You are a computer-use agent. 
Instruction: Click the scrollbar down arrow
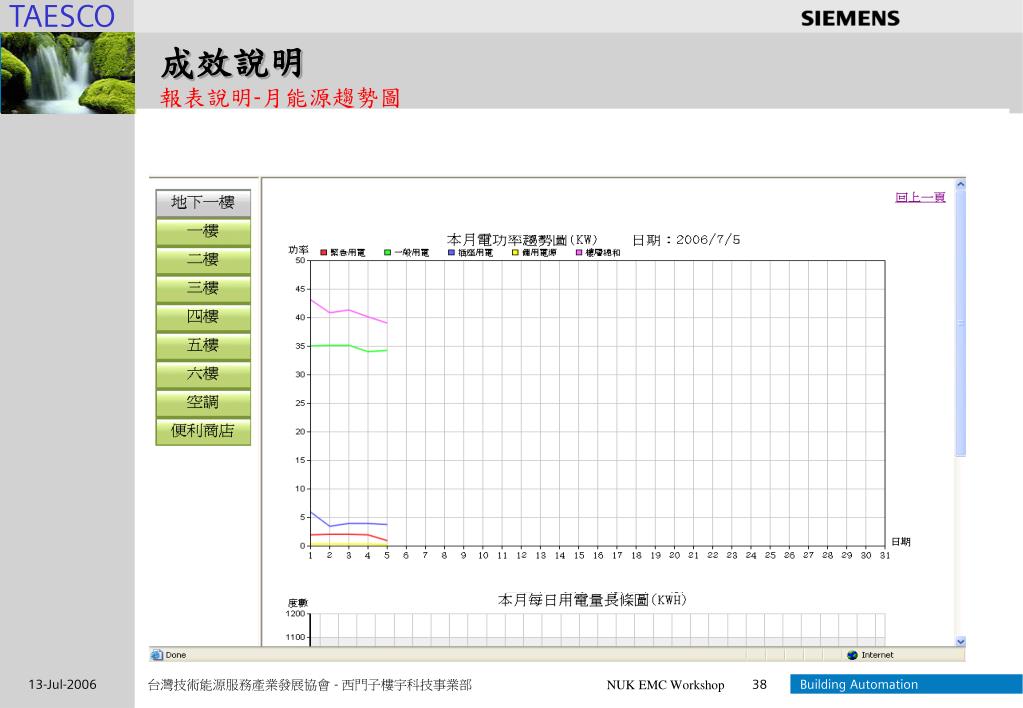960,641
